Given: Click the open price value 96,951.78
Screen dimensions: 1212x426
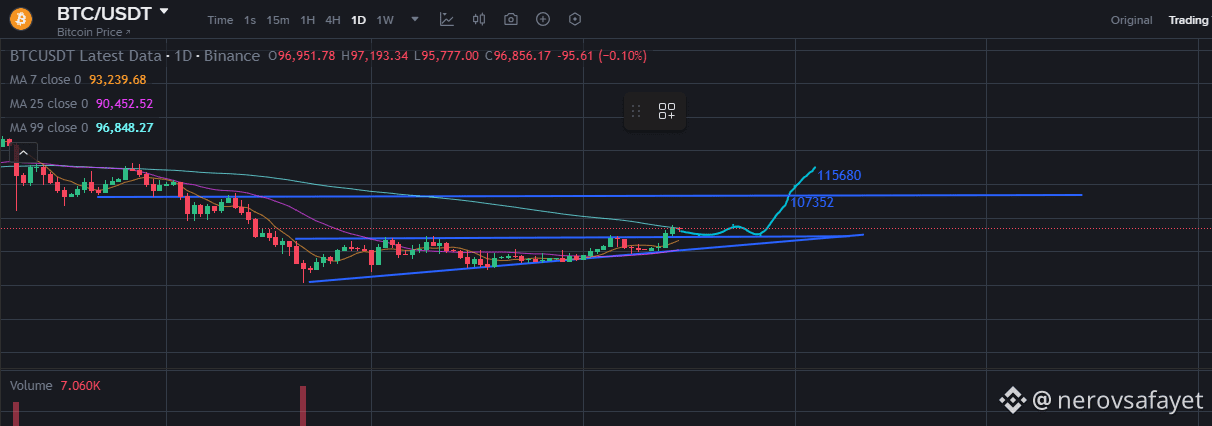Looking at the screenshot, I should [306, 55].
